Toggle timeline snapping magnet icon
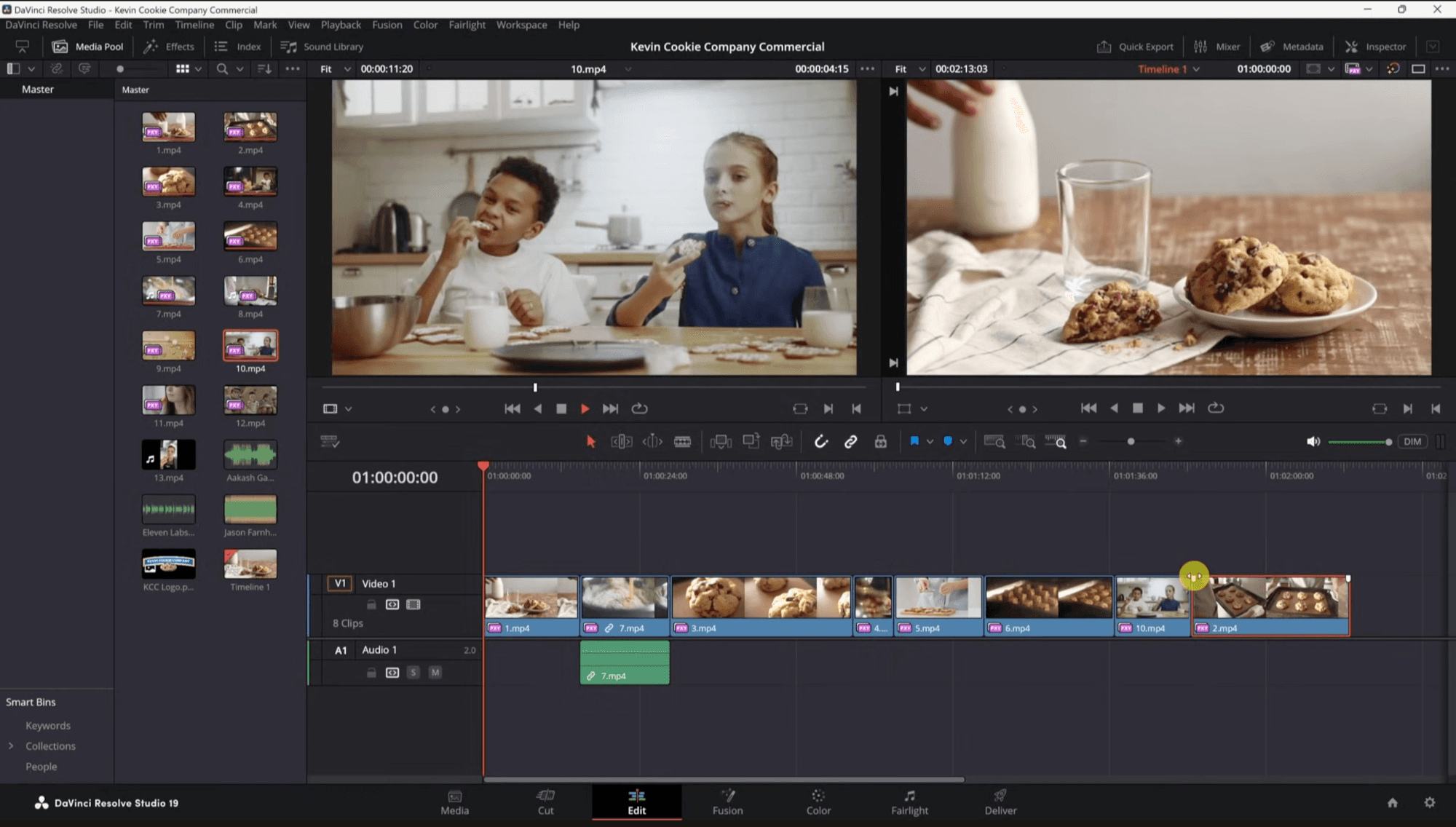The width and height of the screenshot is (1456, 827). pos(820,441)
